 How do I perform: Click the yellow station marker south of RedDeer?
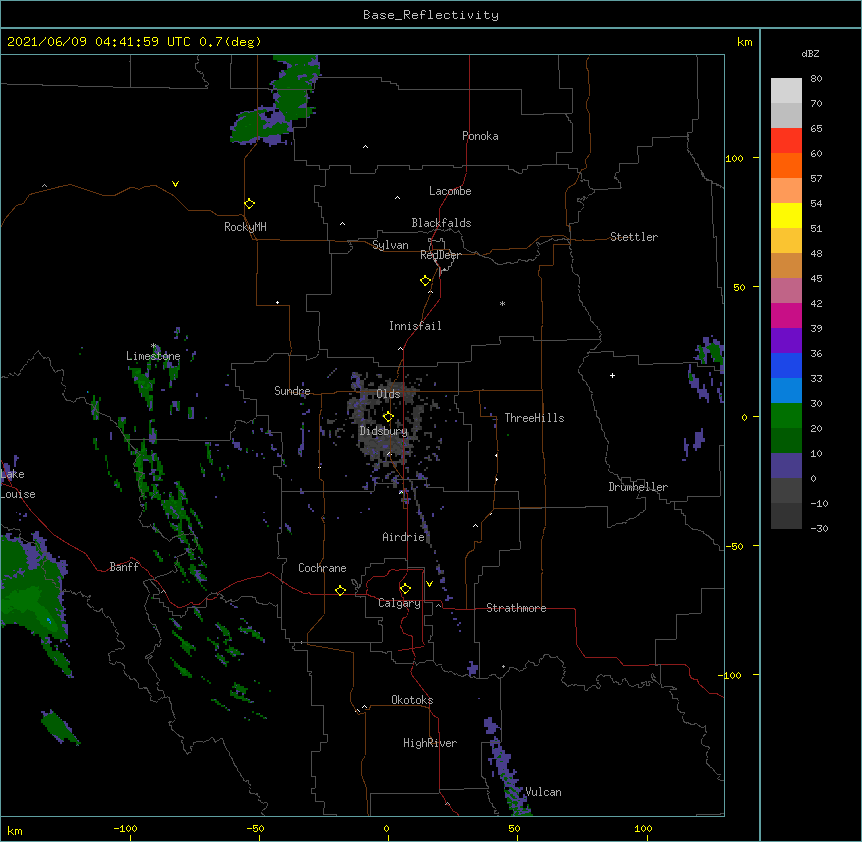tap(426, 281)
